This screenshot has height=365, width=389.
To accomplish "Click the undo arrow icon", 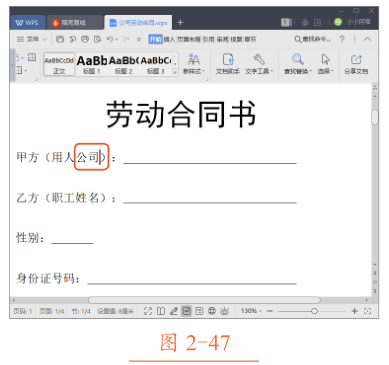I will point(110,39).
